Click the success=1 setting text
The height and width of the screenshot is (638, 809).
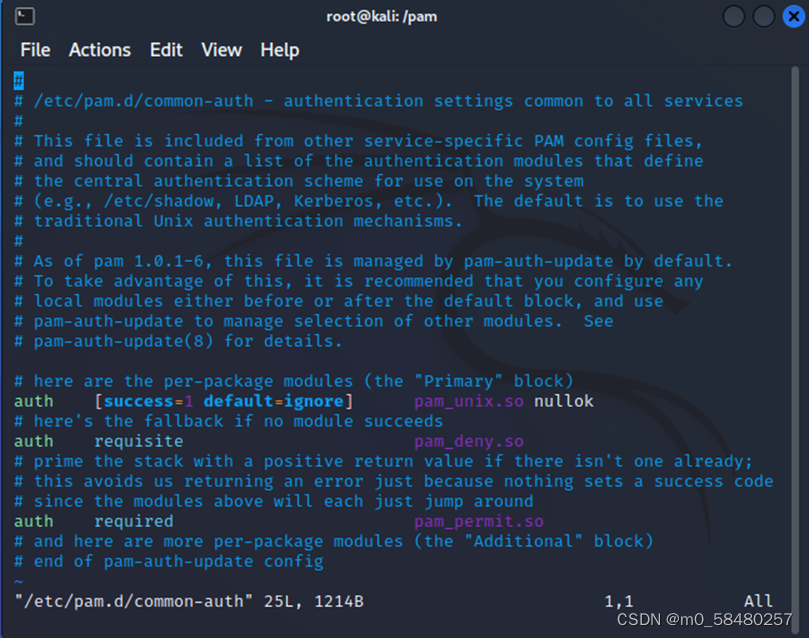148,401
